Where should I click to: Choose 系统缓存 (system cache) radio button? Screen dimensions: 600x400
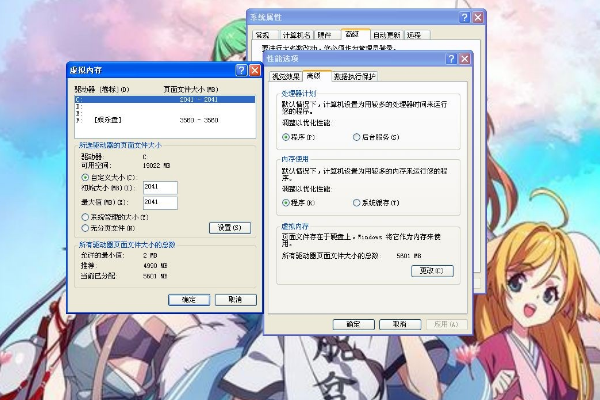pyautogui.click(x=356, y=202)
